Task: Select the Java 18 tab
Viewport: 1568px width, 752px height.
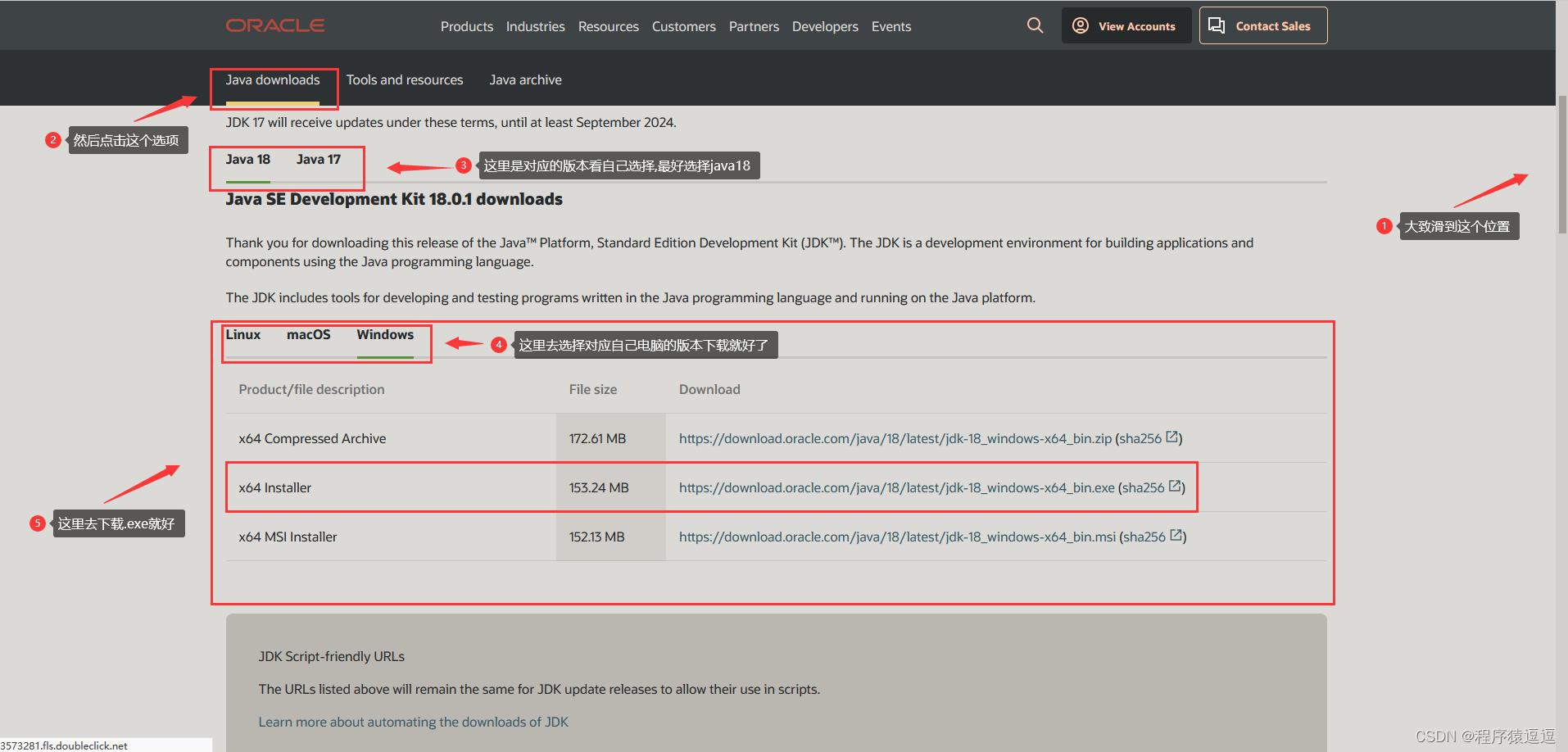Action: 248,160
